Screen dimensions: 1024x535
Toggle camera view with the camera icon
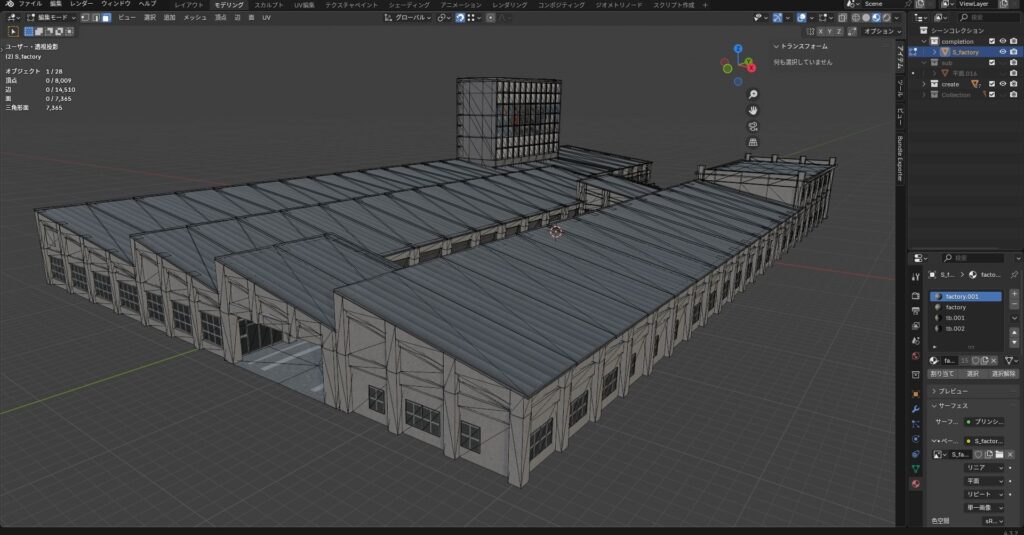click(753, 126)
